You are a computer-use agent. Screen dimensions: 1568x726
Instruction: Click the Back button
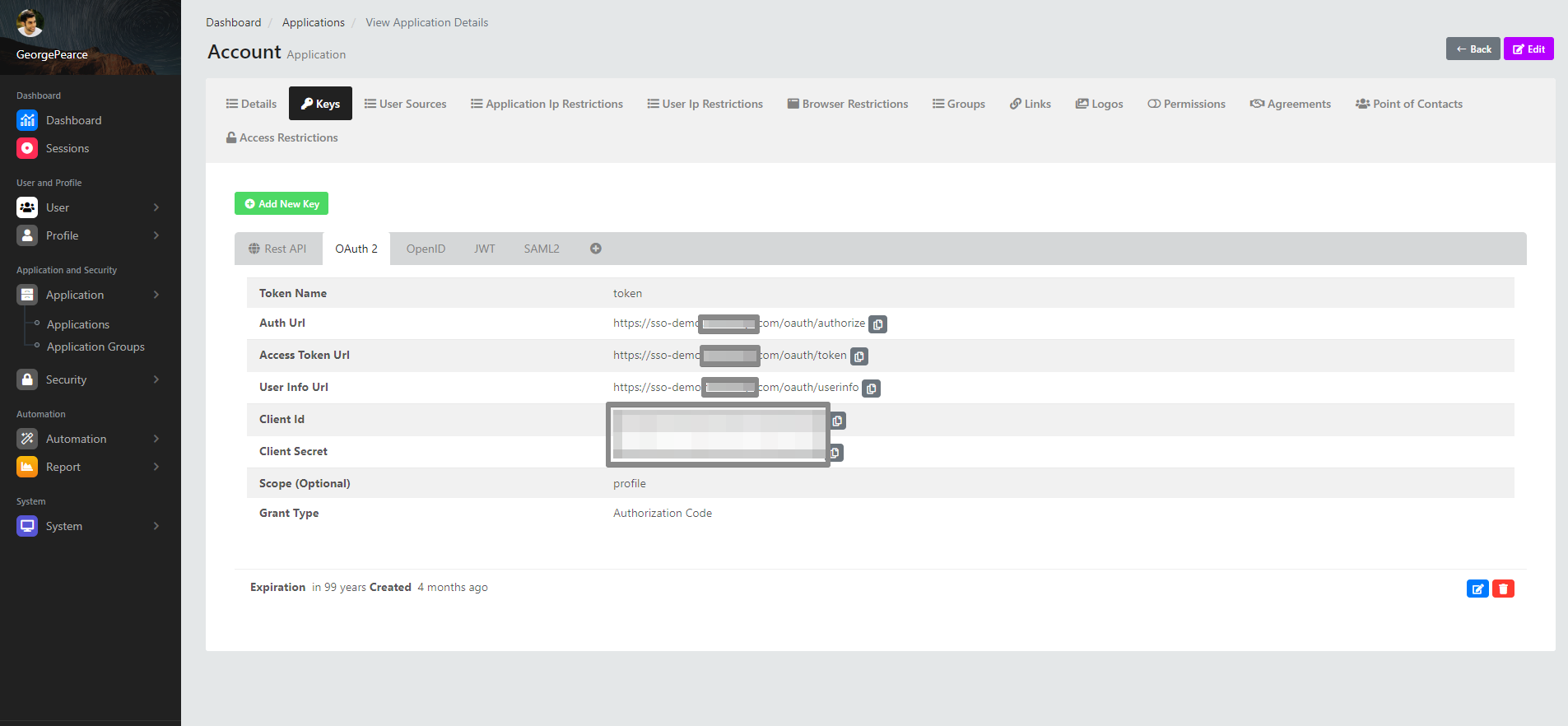click(x=1473, y=49)
